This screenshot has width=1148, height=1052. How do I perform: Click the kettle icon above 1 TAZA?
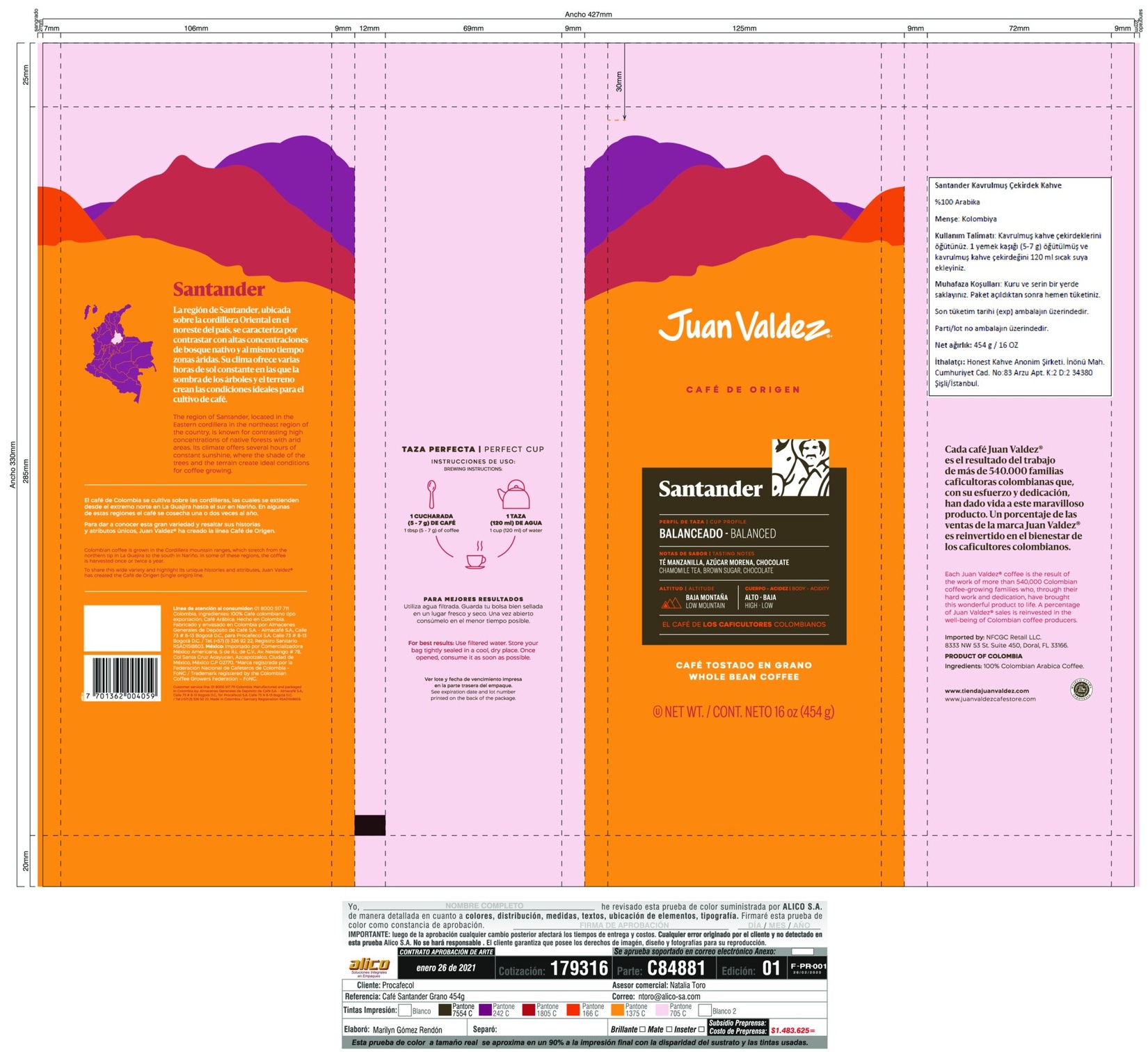pyautogui.click(x=514, y=494)
